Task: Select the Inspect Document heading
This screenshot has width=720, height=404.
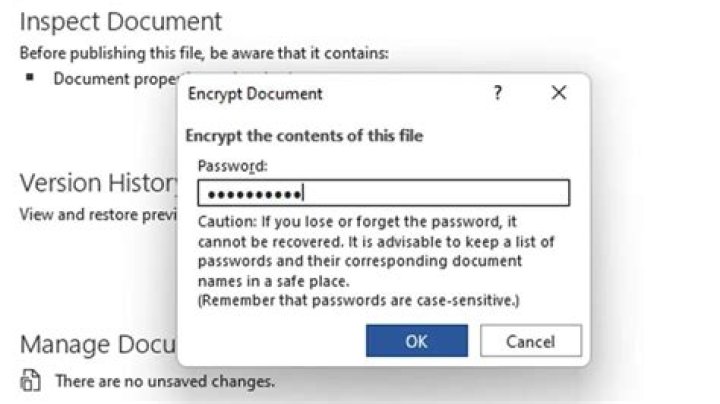Action: 120,20
